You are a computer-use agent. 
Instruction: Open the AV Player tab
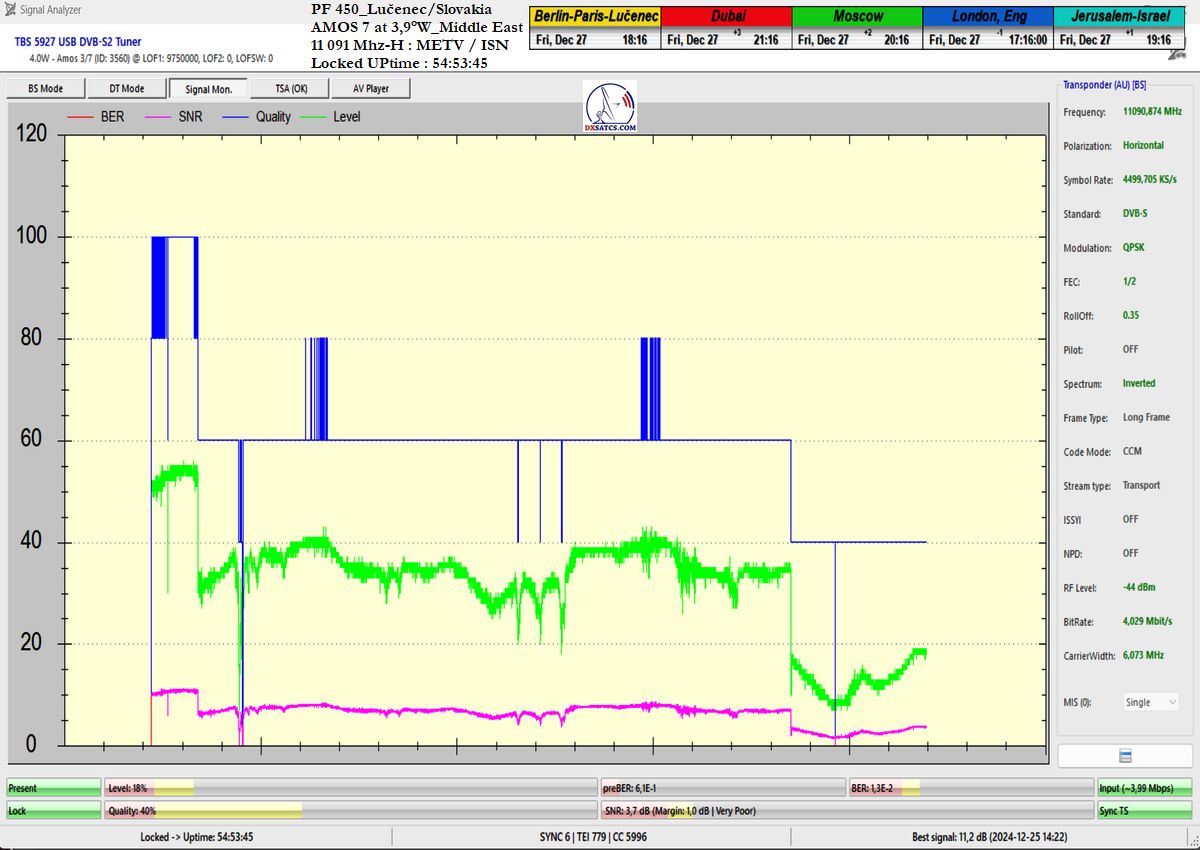[x=370, y=89]
